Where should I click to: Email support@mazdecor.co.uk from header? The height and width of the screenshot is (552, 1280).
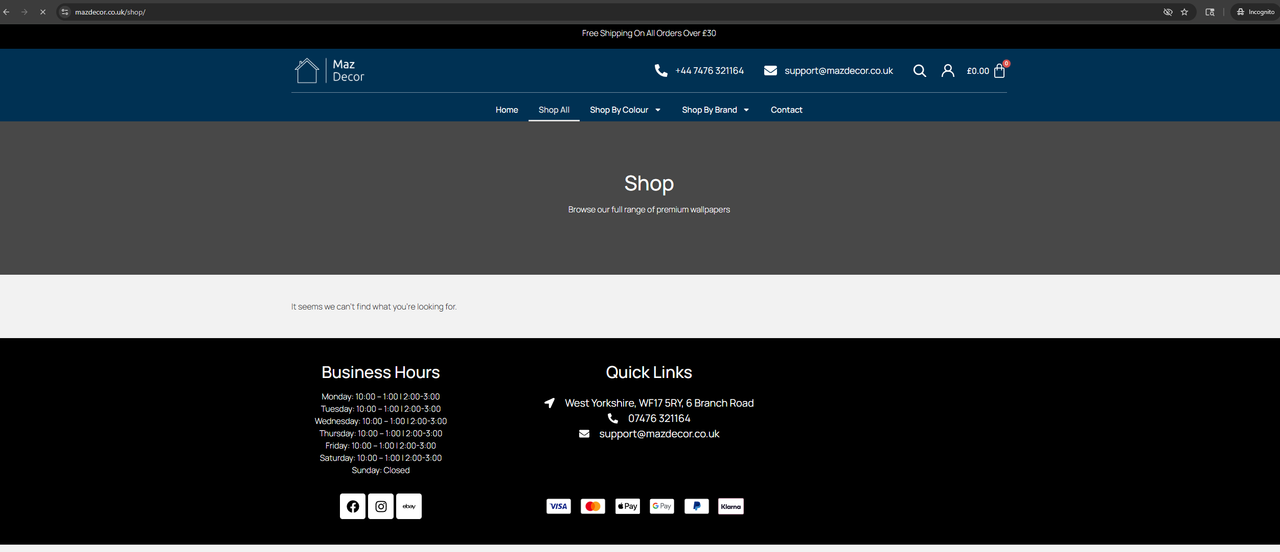click(x=839, y=71)
